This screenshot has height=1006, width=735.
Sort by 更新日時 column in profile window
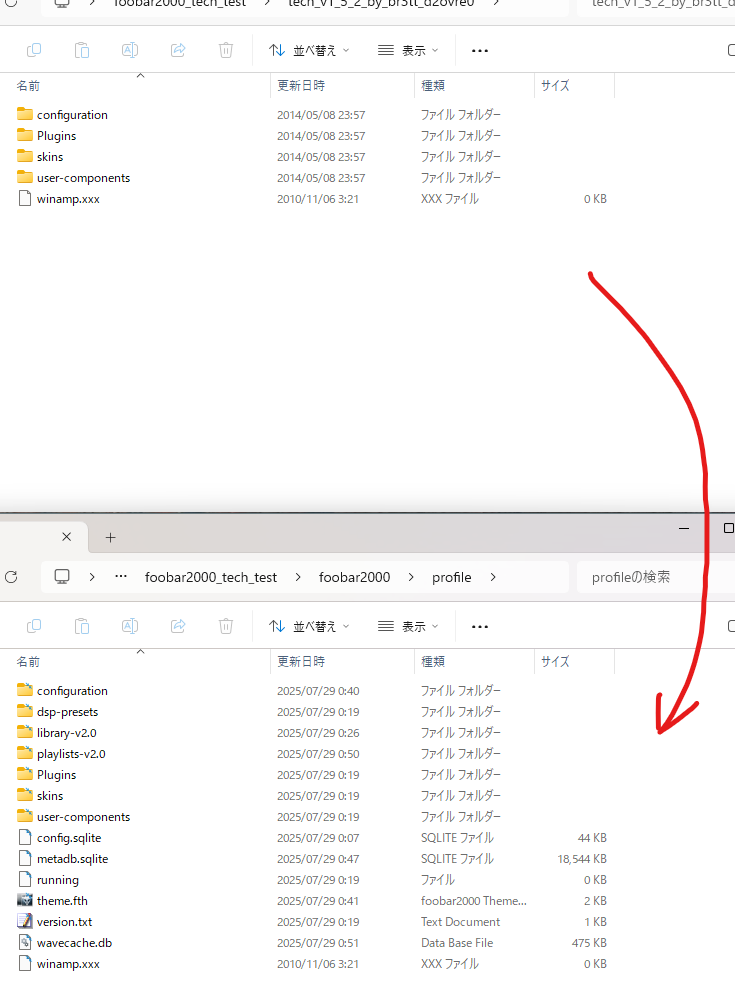click(301, 661)
